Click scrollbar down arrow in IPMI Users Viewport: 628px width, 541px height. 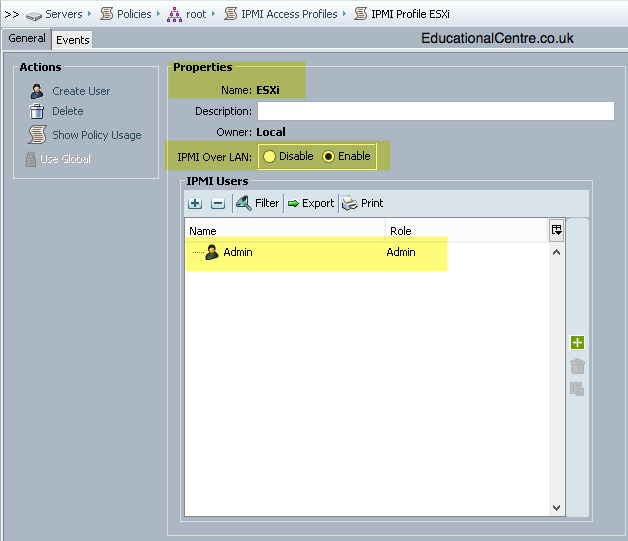pyautogui.click(x=556, y=508)
